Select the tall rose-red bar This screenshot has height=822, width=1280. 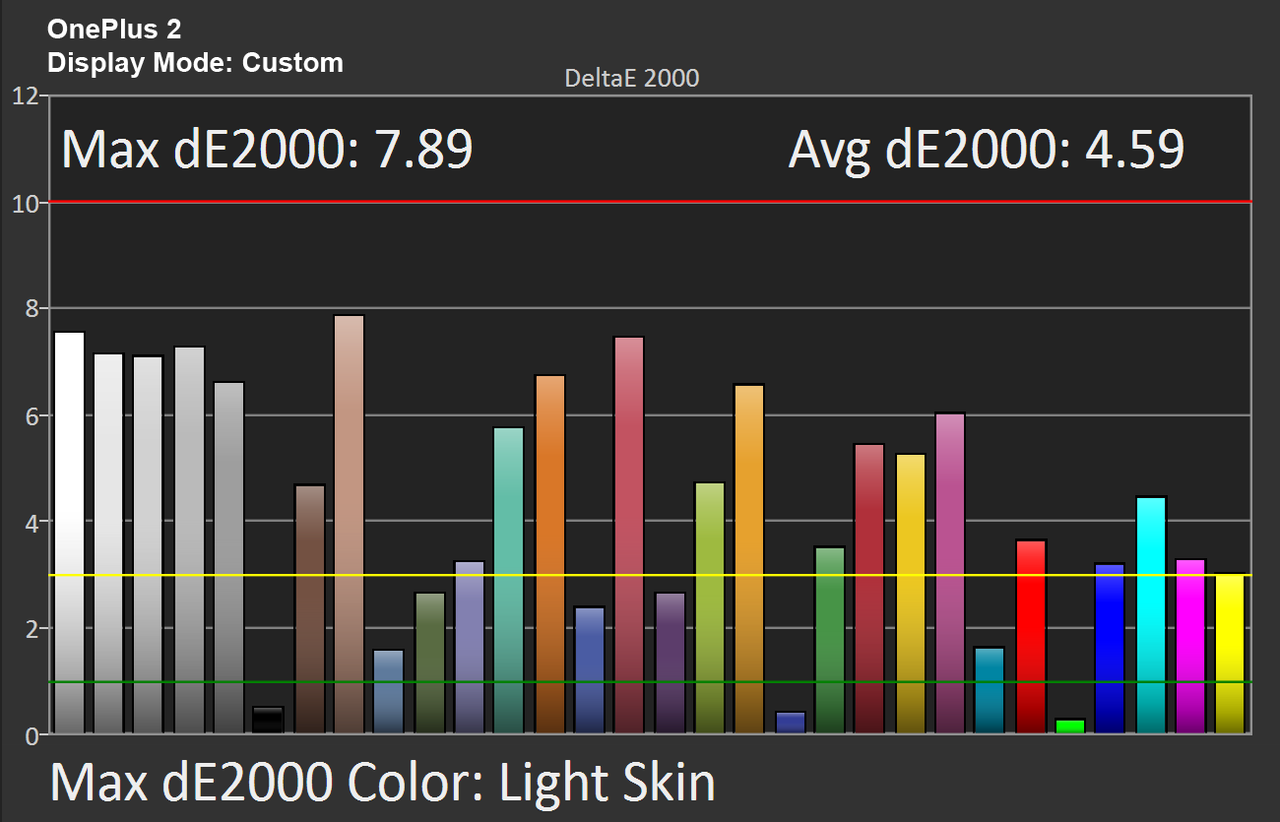(629, 536)
